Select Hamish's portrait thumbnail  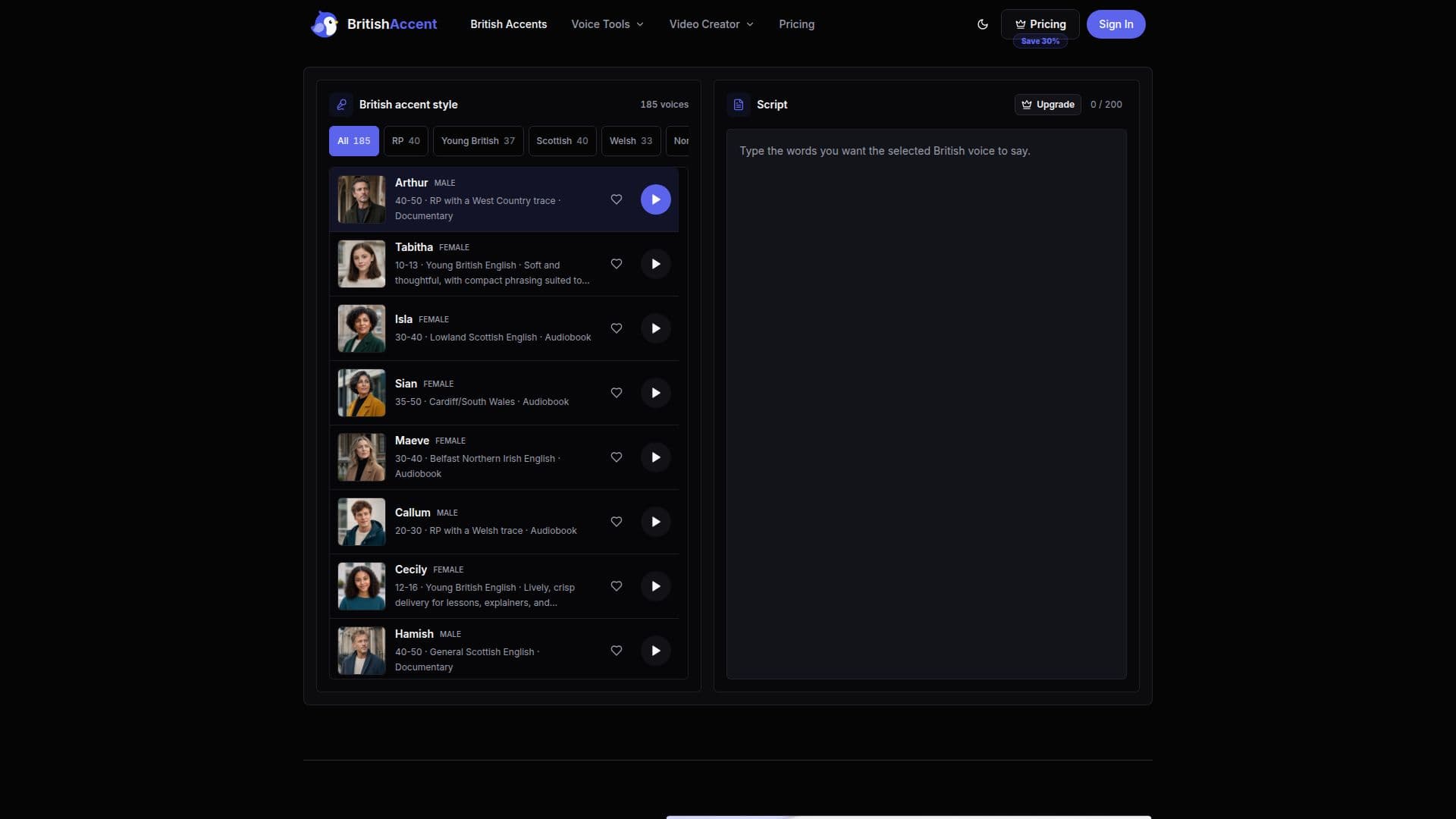point(362,651)
